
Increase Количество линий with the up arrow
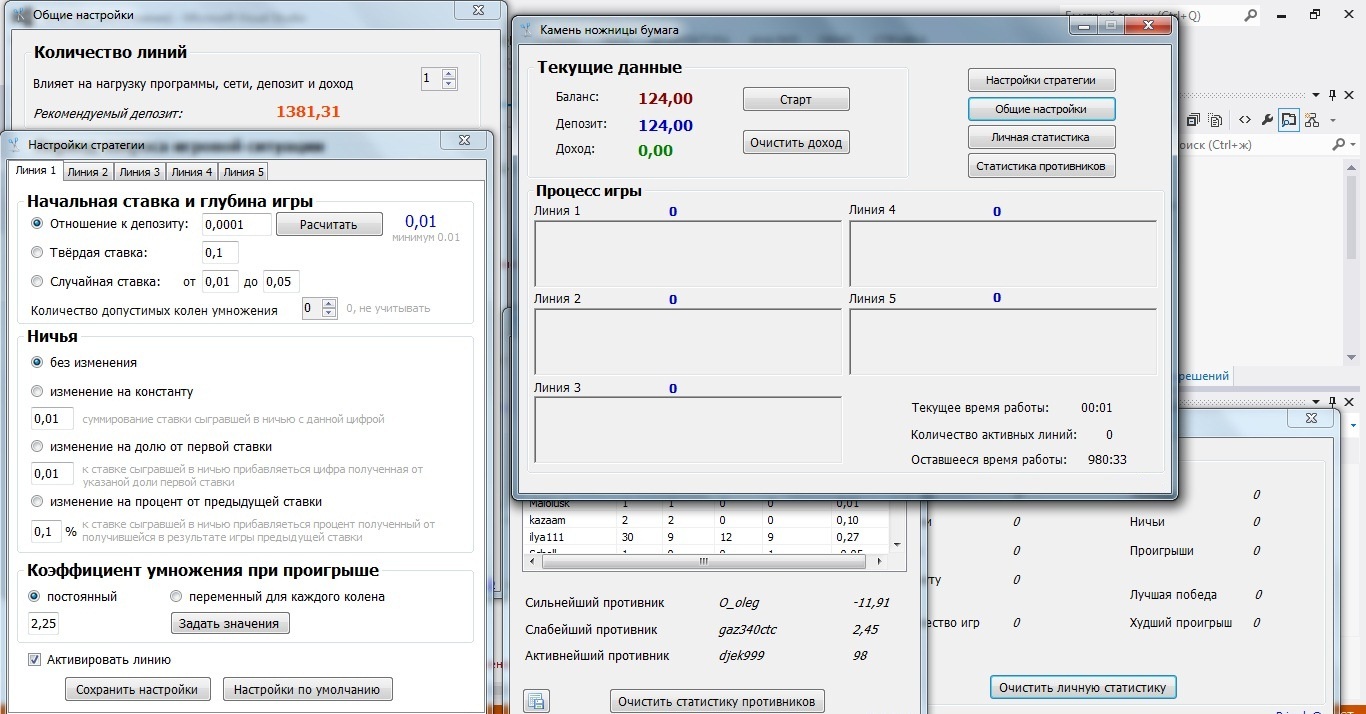point(449,73)
